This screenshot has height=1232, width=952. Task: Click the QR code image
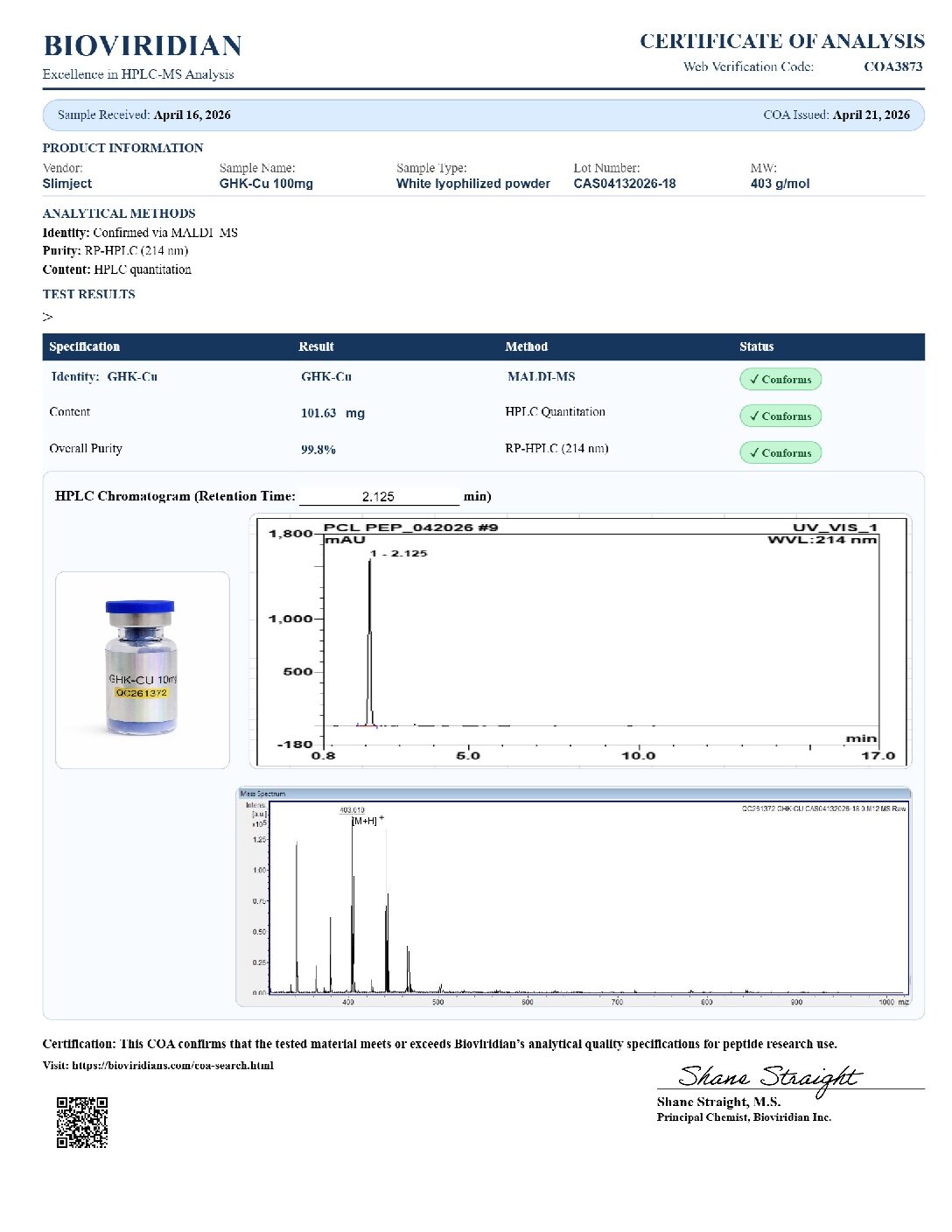click(x=82, y=1122)
